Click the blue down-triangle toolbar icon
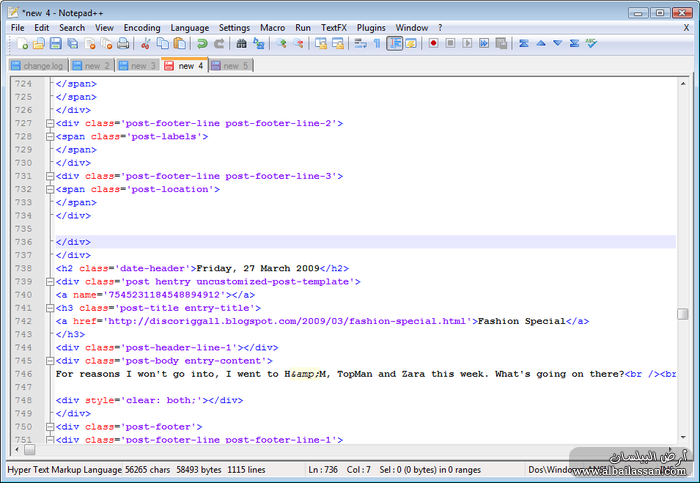 click(558, 43)
